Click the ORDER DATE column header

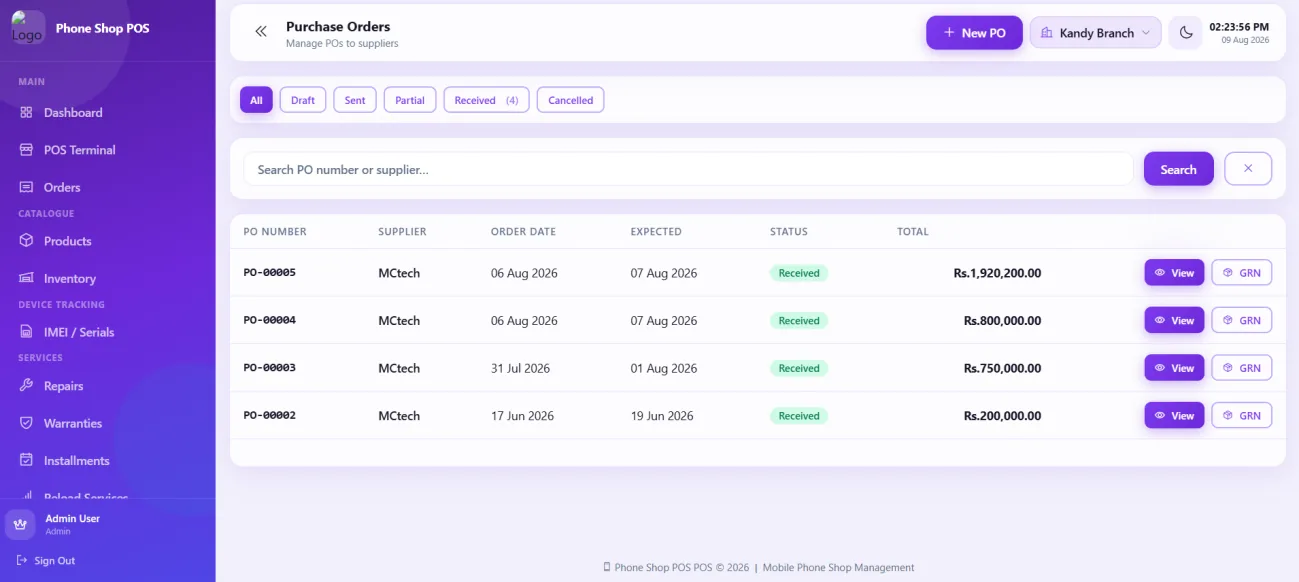click(x=523, y=232)
